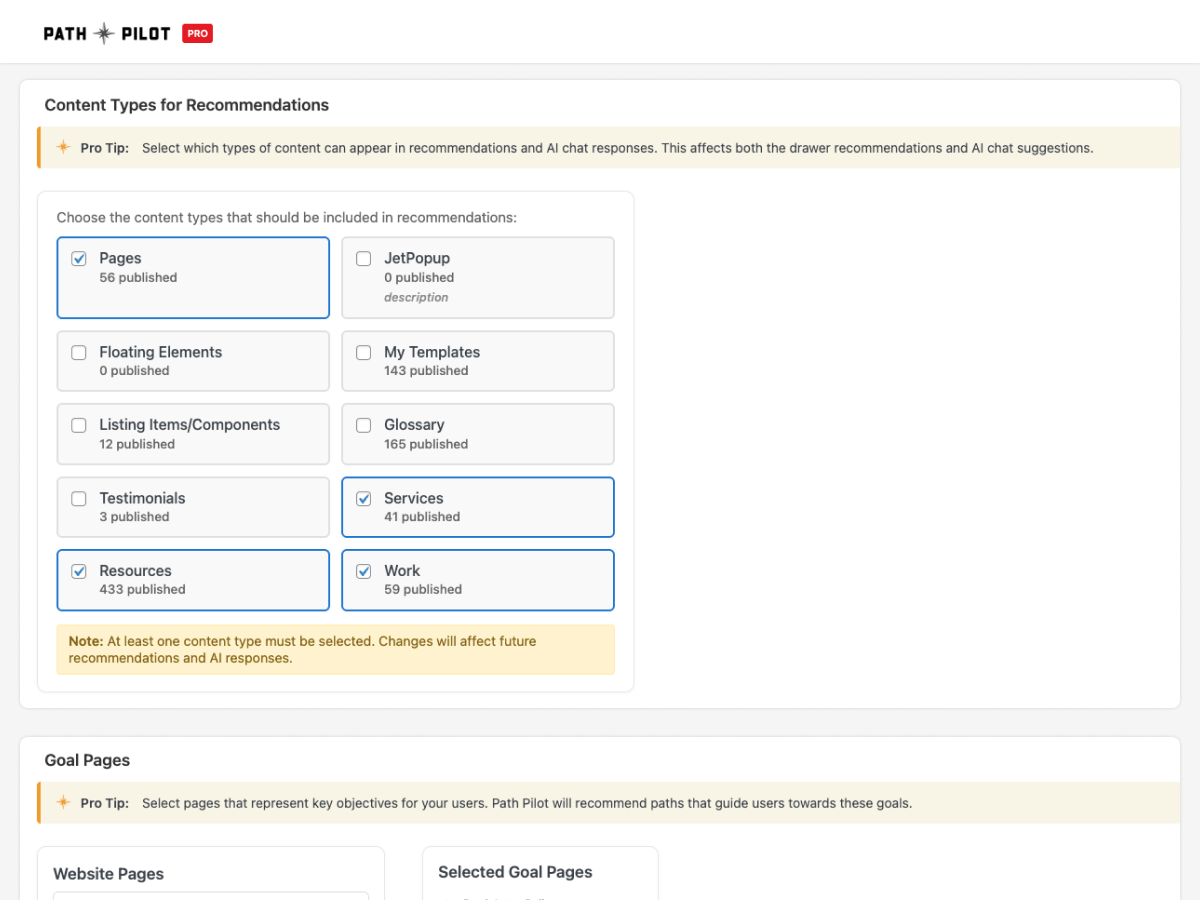Click the JetPopup description text

(x=416, y=298)
